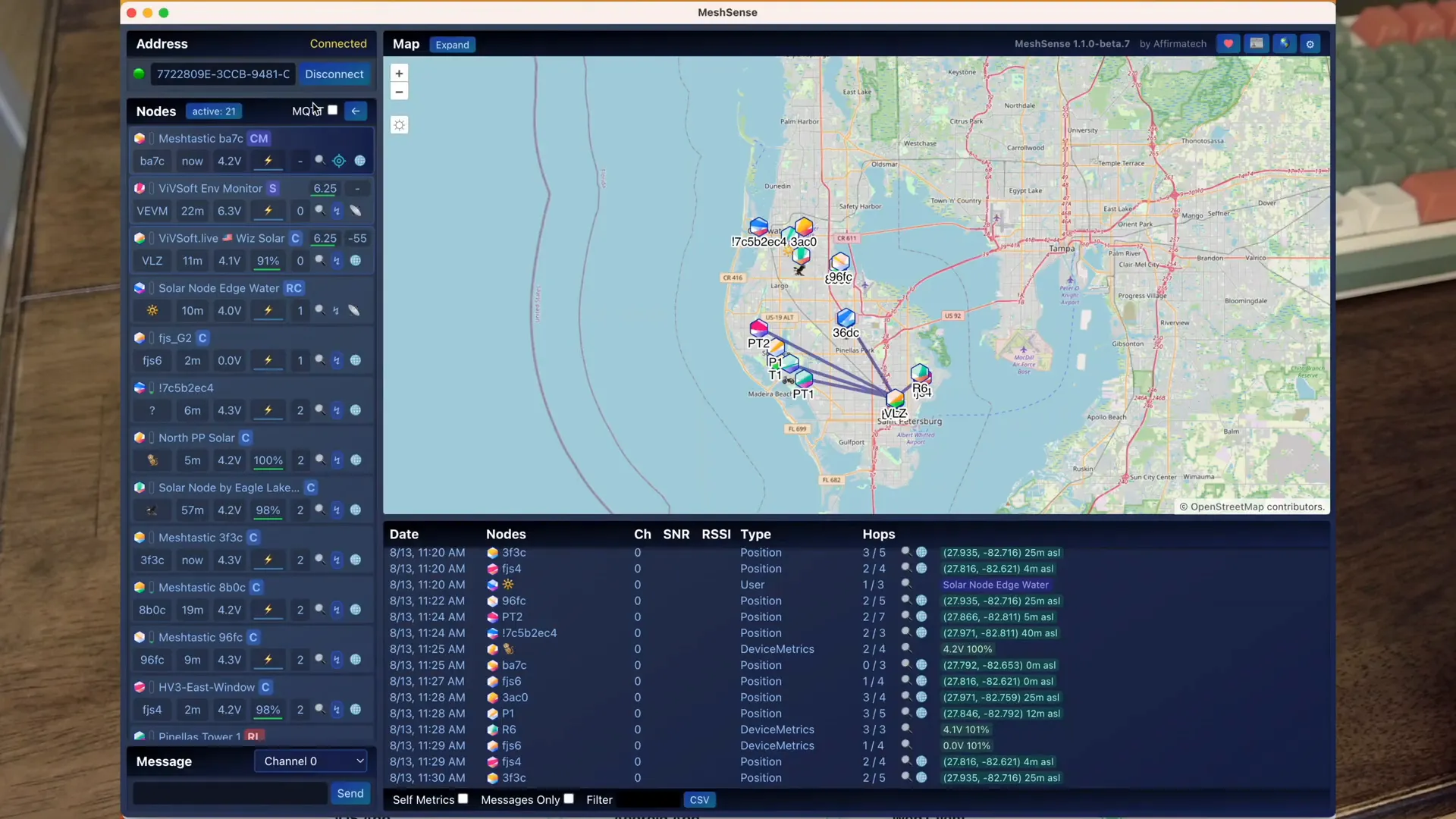Screen dimensions: 1456x819
Task: Click the SNR column header
Action: pyautogui.click(x=676, y=534)
